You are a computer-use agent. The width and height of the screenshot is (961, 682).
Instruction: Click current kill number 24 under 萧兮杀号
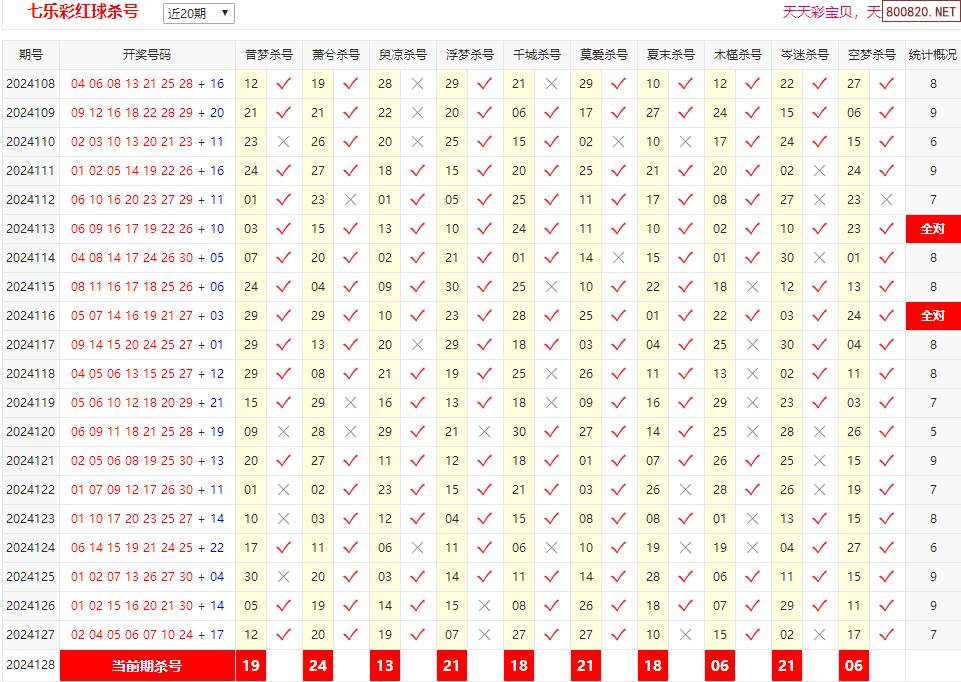(318, 665)
